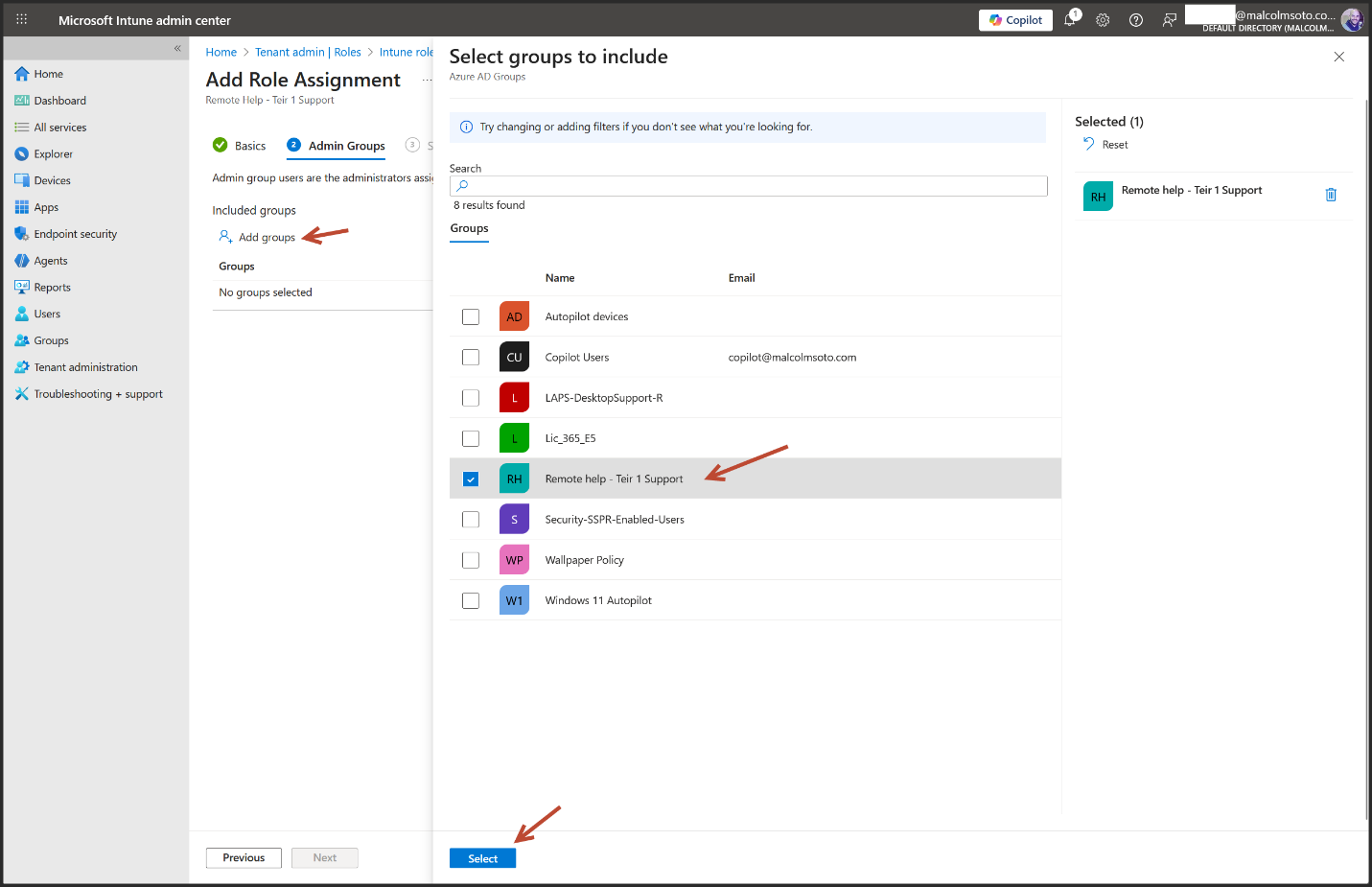Open Troubleshooting + support in sidebar
Image resolution: width=1372 pixels, height=887 pixels.
click(x=98, y=394)
